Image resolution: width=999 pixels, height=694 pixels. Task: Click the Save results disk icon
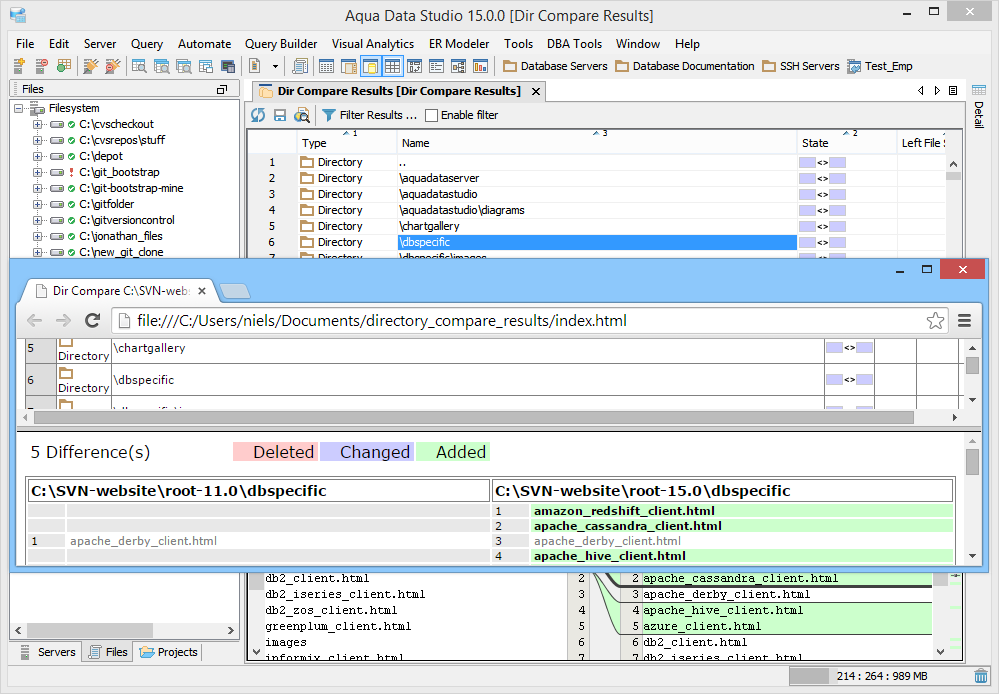click(x=280, y=115)
